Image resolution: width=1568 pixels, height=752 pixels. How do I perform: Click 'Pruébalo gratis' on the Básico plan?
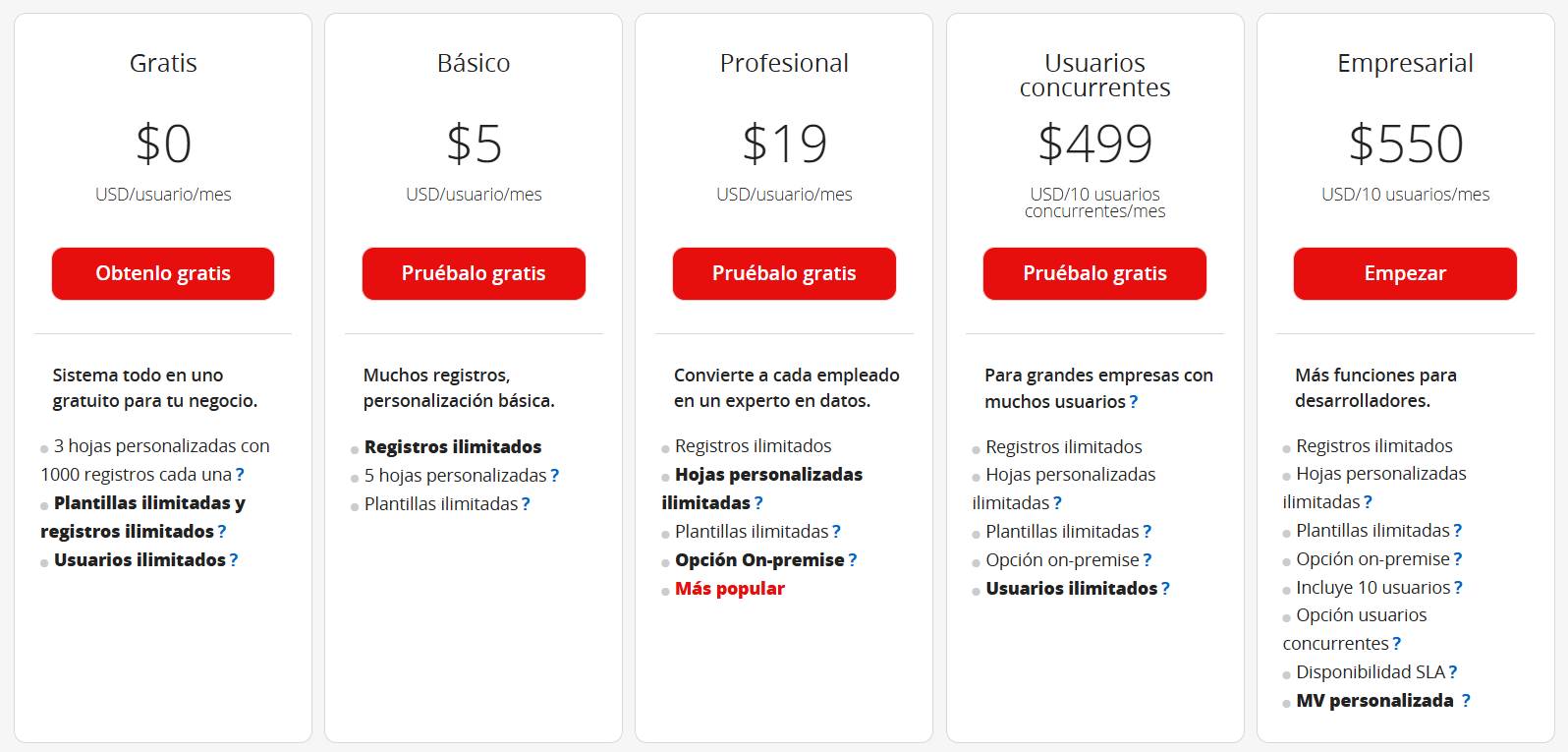pyautogui.click(x=474, y=273)
